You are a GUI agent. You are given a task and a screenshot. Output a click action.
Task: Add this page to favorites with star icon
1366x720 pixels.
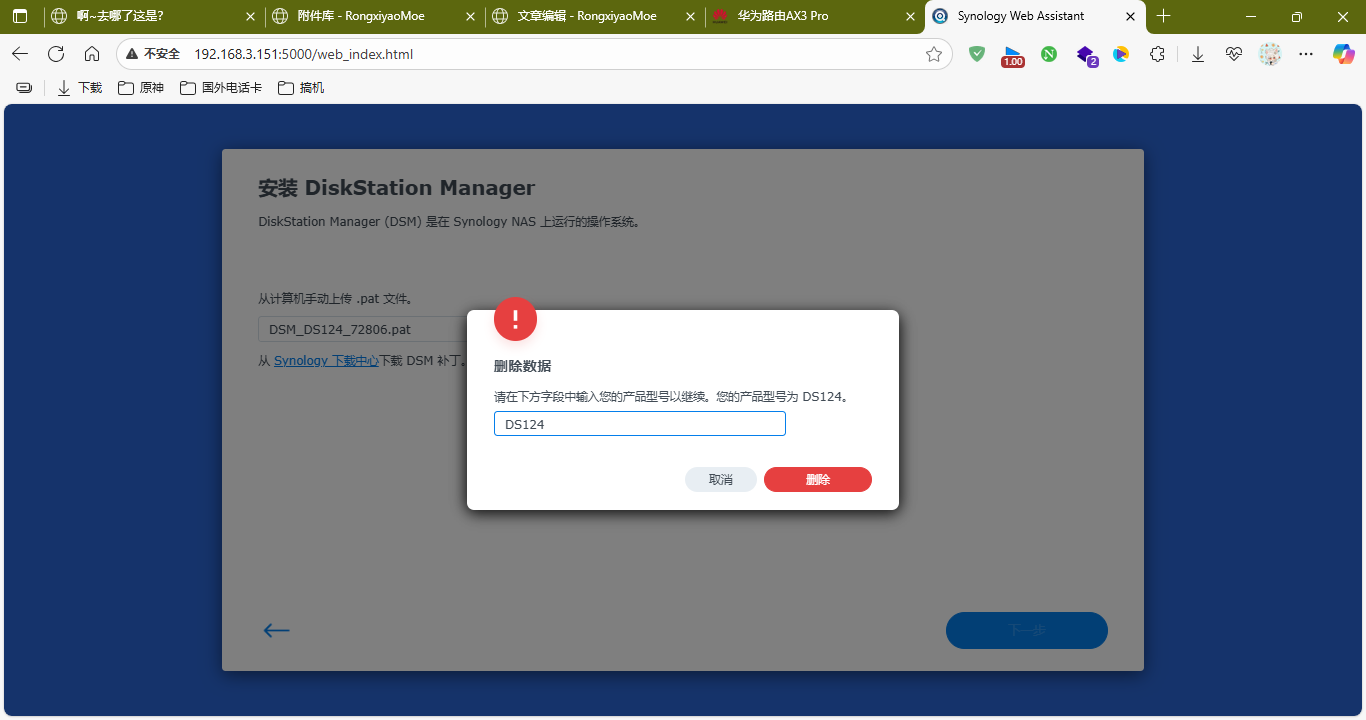pos(934,54)
